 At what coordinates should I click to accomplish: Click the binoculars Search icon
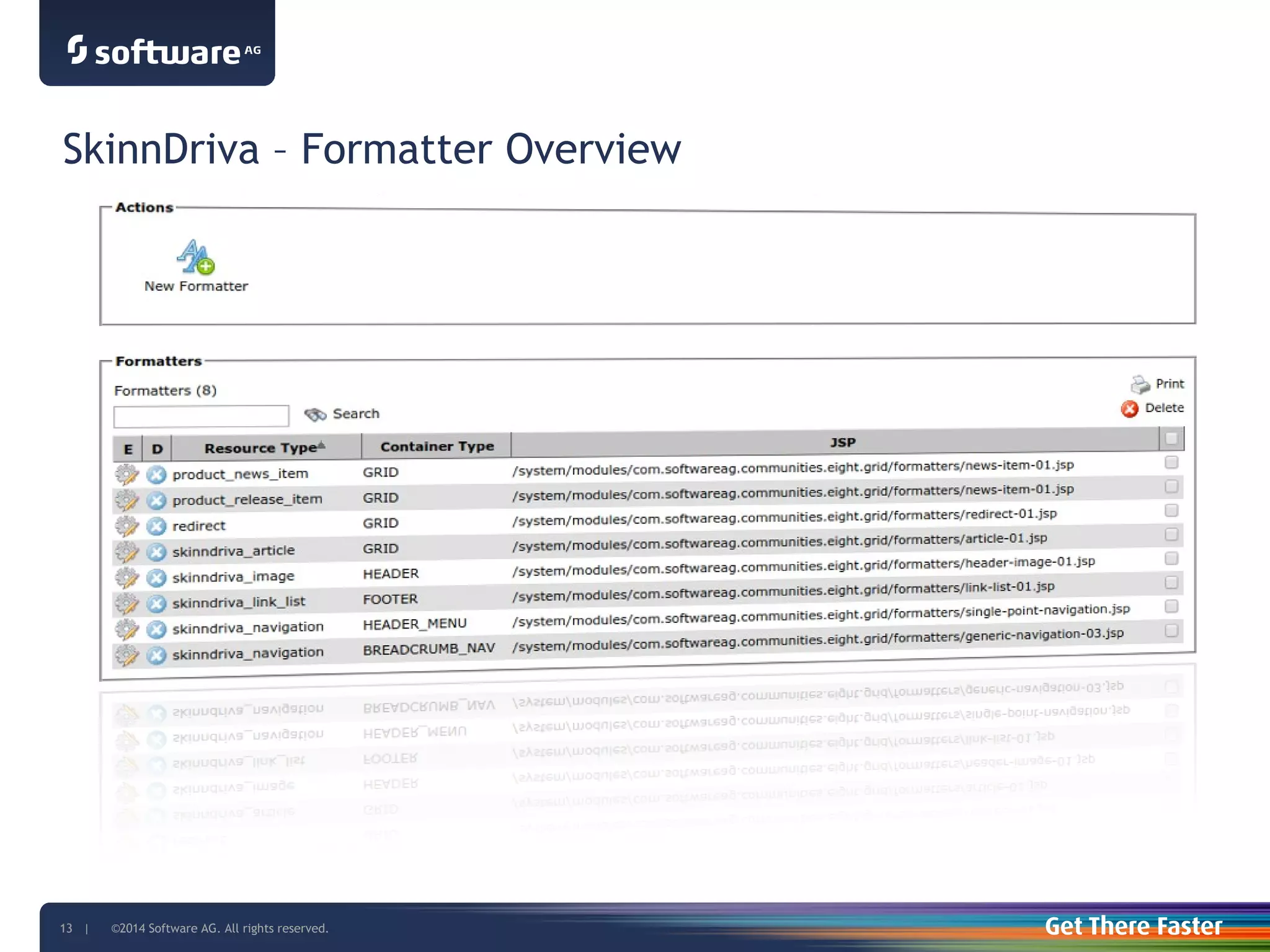[x=315, y=415]
